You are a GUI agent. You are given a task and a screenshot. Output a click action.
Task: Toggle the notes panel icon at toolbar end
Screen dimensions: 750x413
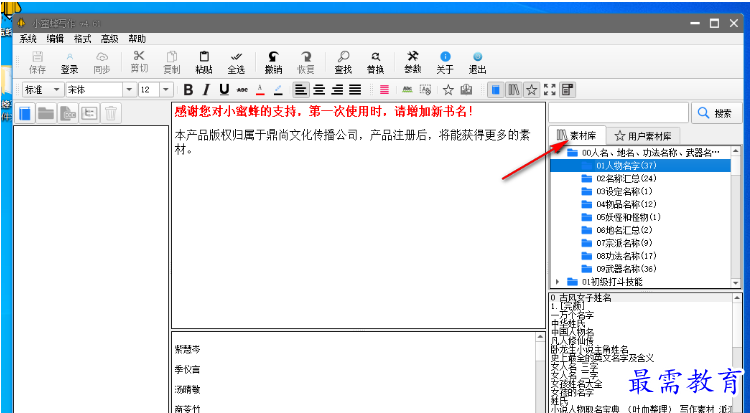[x=567, y=89]
